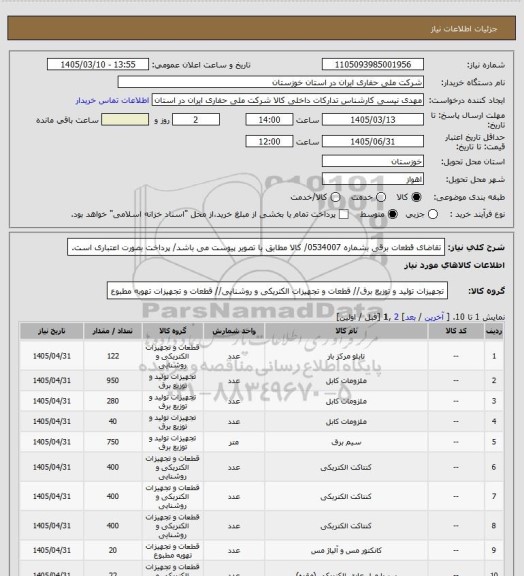Click the unit متر in row 5

234,442
